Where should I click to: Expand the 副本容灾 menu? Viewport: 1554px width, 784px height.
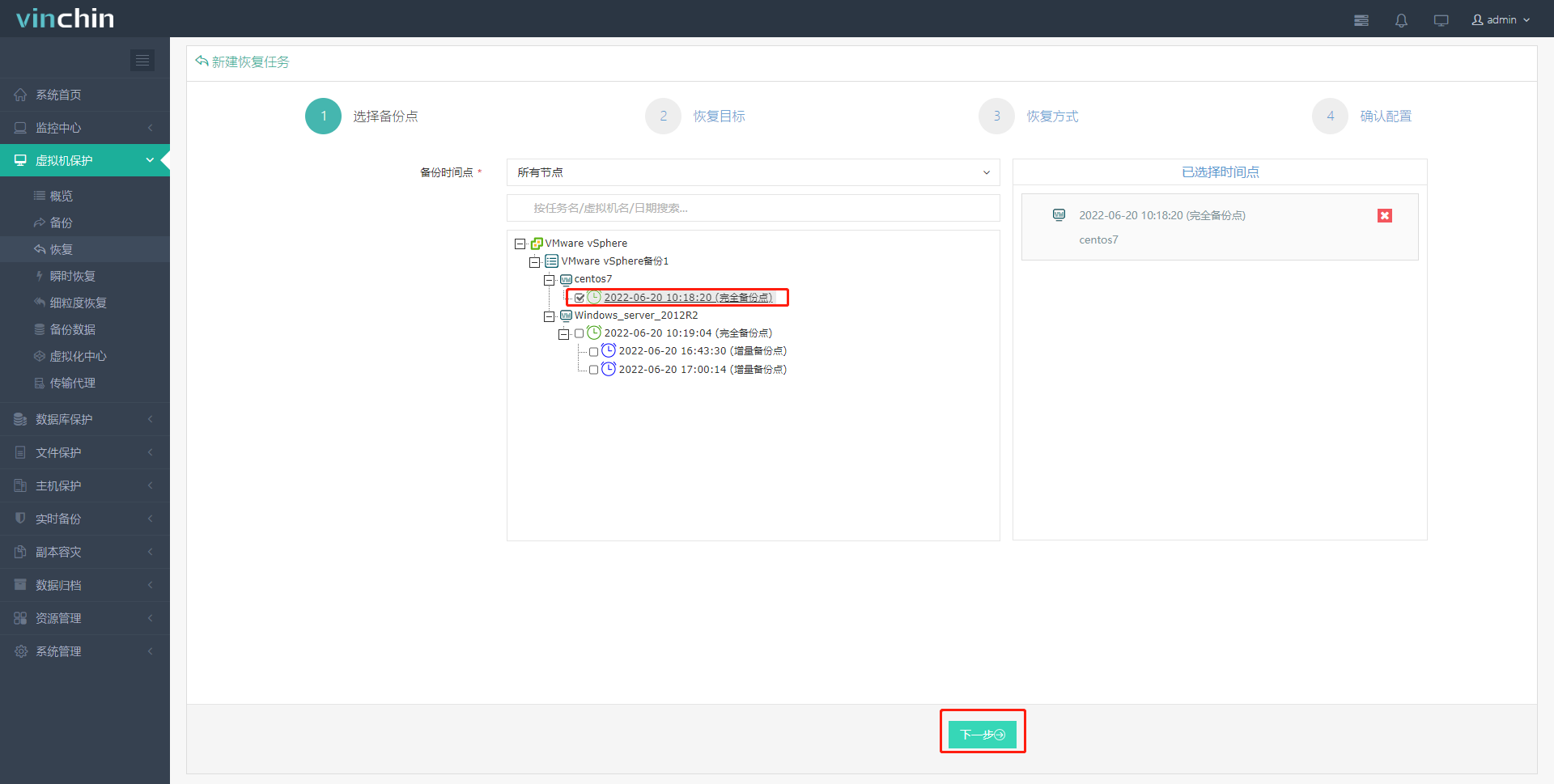[x=85, y=552]
